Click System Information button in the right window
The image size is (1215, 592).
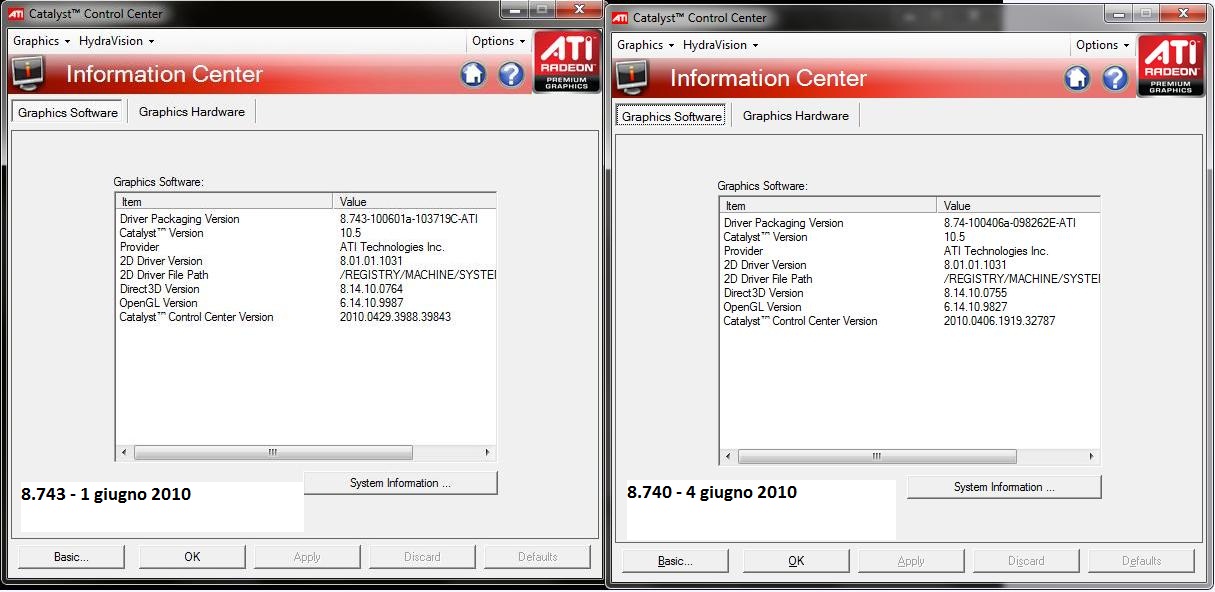click(x=1004, y=487)
